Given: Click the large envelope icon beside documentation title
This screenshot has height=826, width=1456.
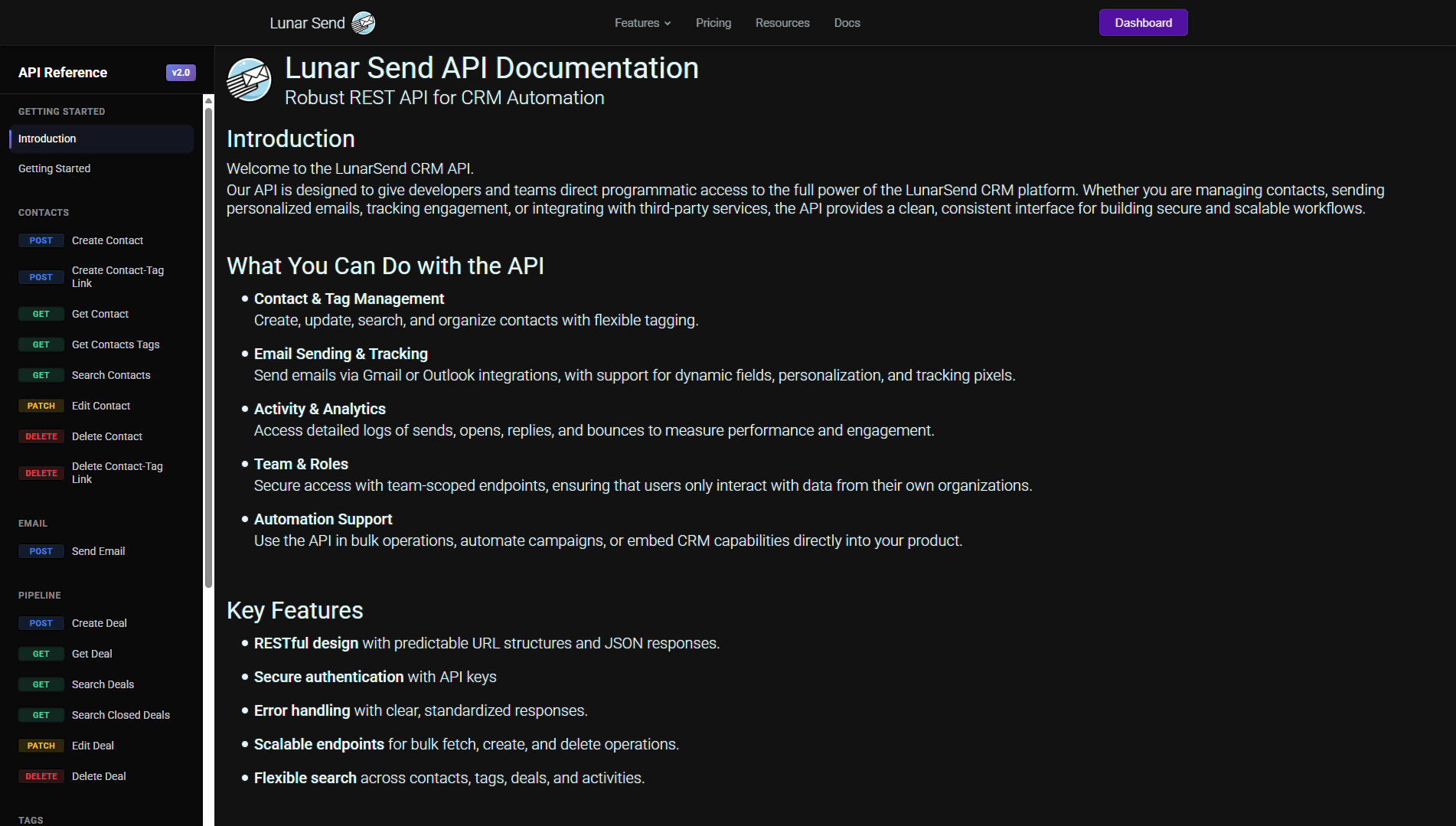Looking at the screenshot, I should [x=250, y=80].
